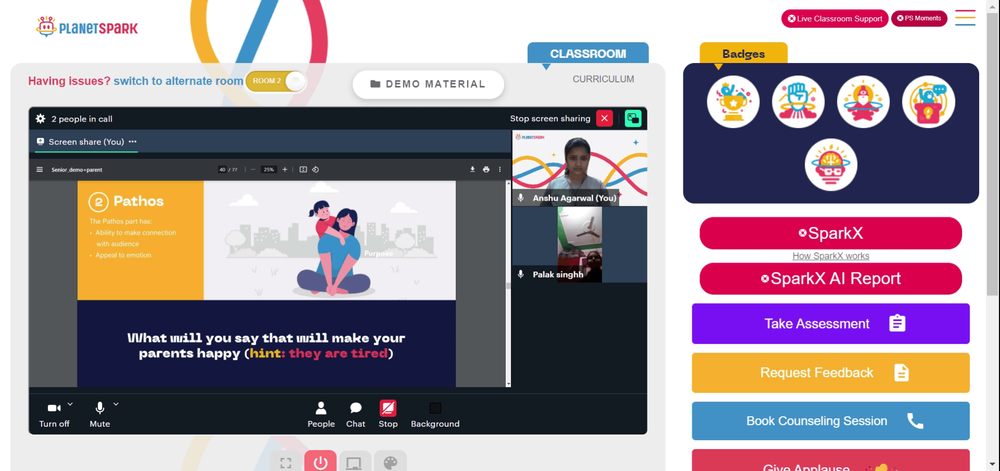
Task: Click the Stop screen share button in the call bar
Action: 388,414
